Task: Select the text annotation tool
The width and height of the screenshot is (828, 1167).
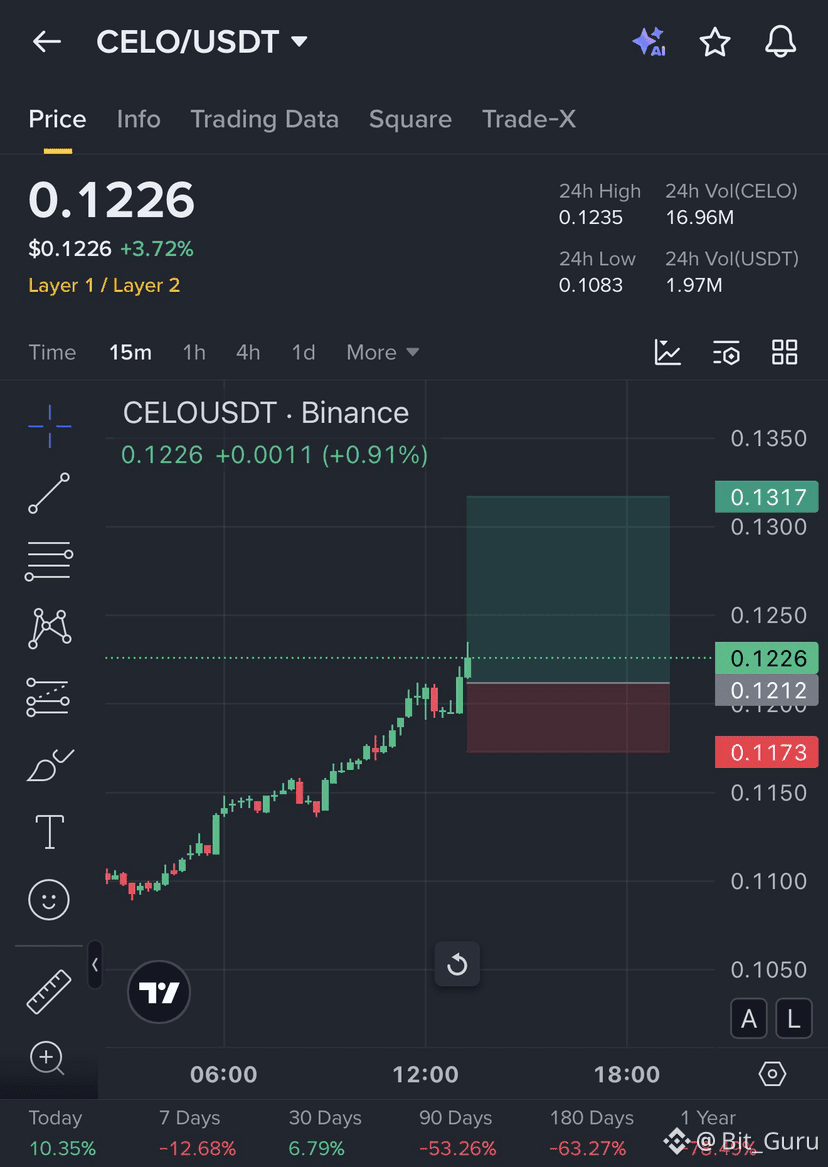Action: point(48,831)
